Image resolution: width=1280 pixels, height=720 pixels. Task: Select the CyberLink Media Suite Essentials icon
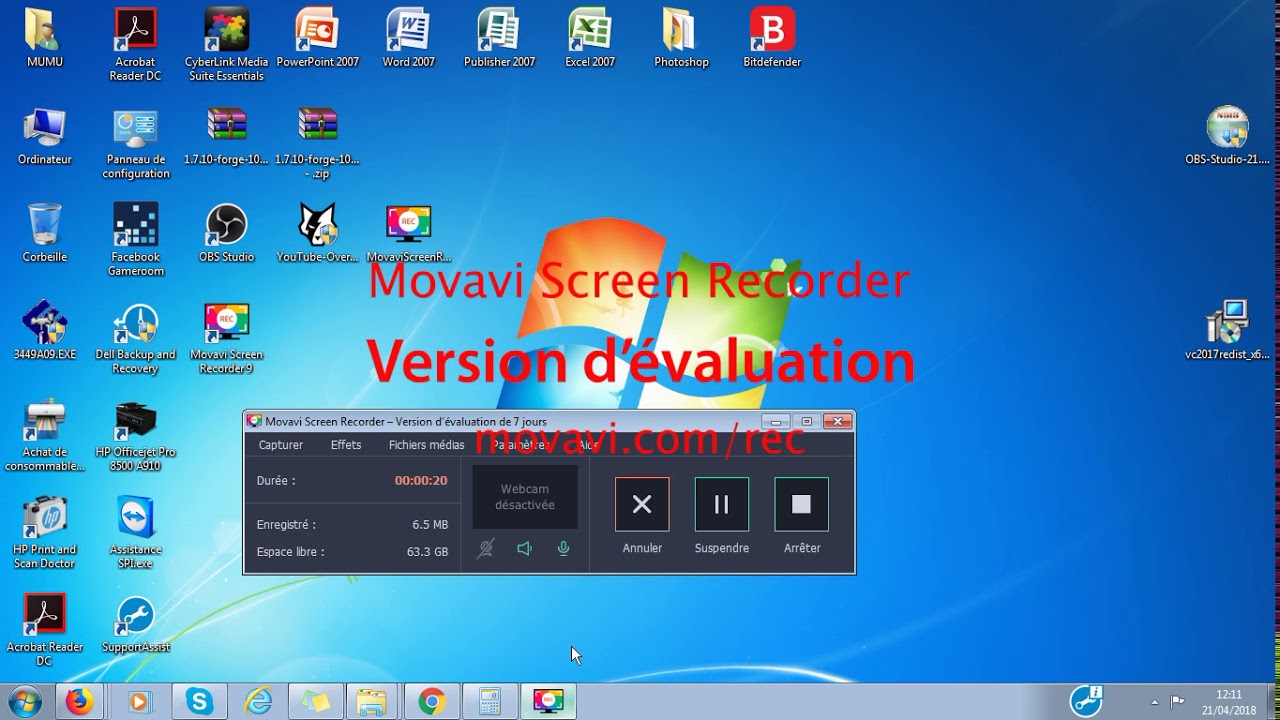(x=226, y=44)
